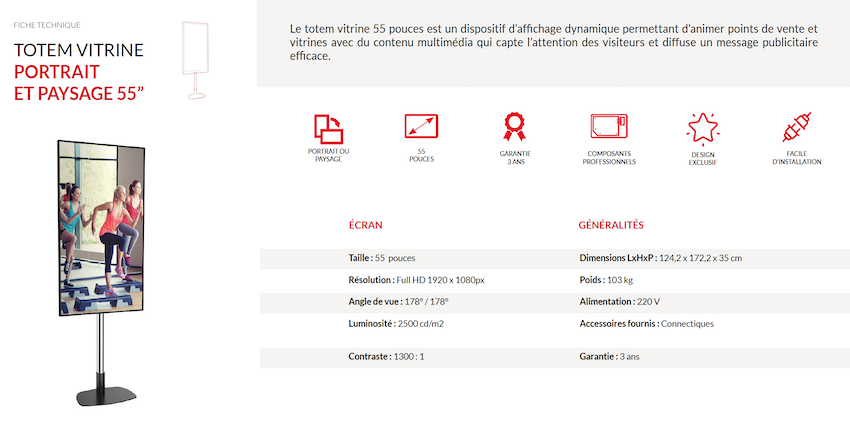The width and height of the screenshot is (850, 425).
Task: Click the ÉCRAN section heading
Action: [365, 225]
